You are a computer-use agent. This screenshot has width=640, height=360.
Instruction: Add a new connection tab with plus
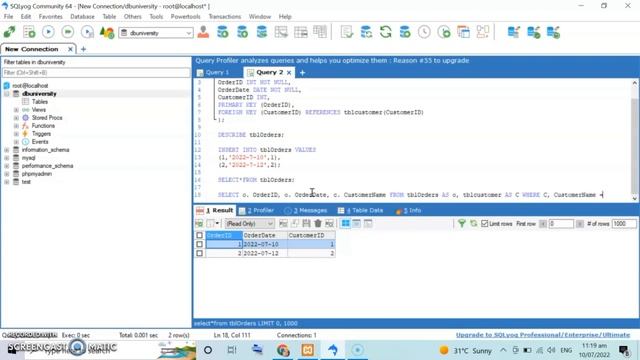(83, 49)
